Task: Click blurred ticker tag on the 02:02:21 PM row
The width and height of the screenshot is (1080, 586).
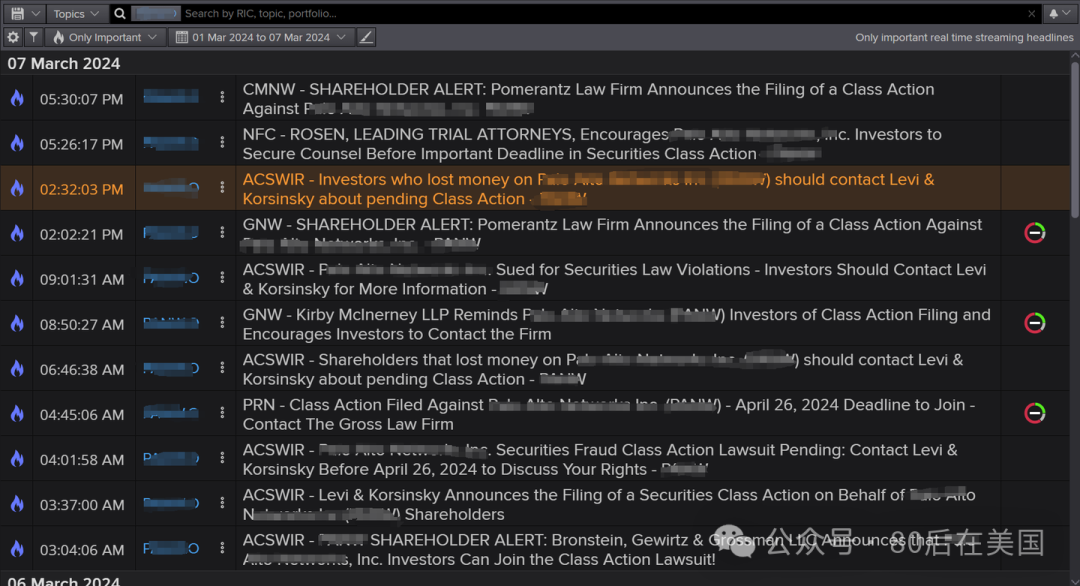Action: 171,233
